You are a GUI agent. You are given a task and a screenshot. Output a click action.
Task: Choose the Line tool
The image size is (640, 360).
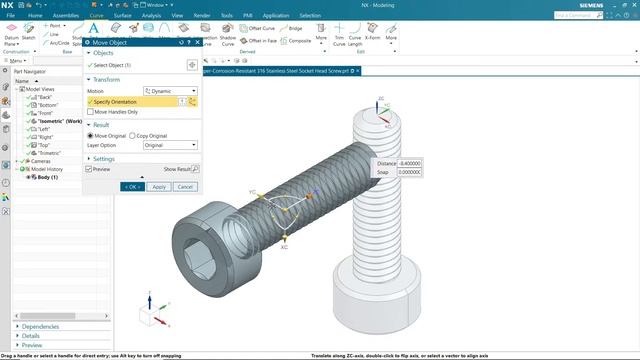[51, 34]
